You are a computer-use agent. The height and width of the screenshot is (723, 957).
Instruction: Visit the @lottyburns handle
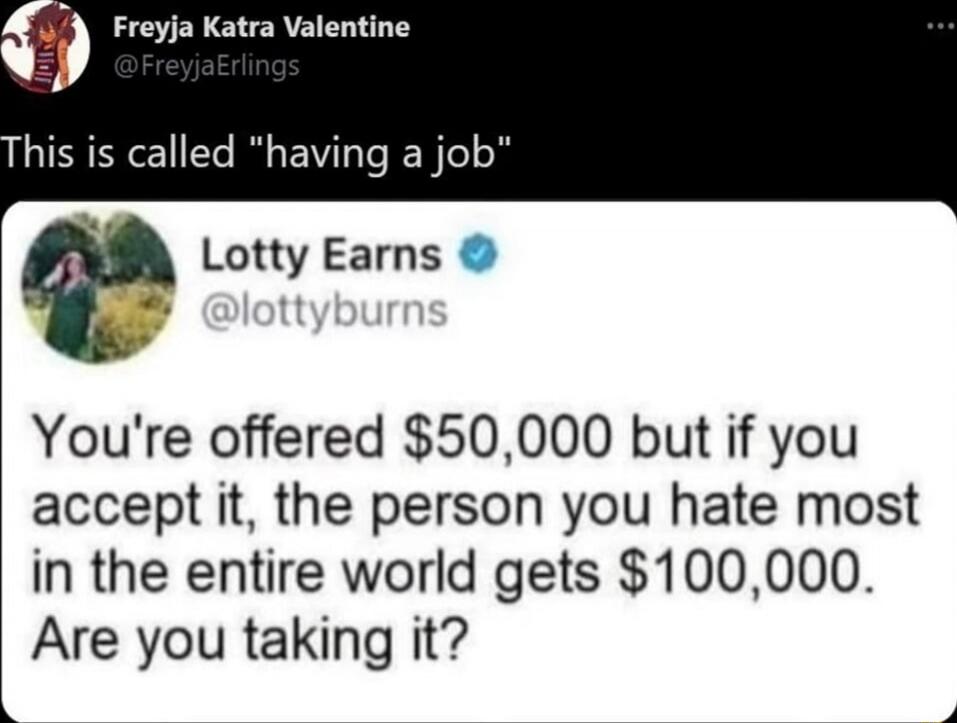pos(324,311)
